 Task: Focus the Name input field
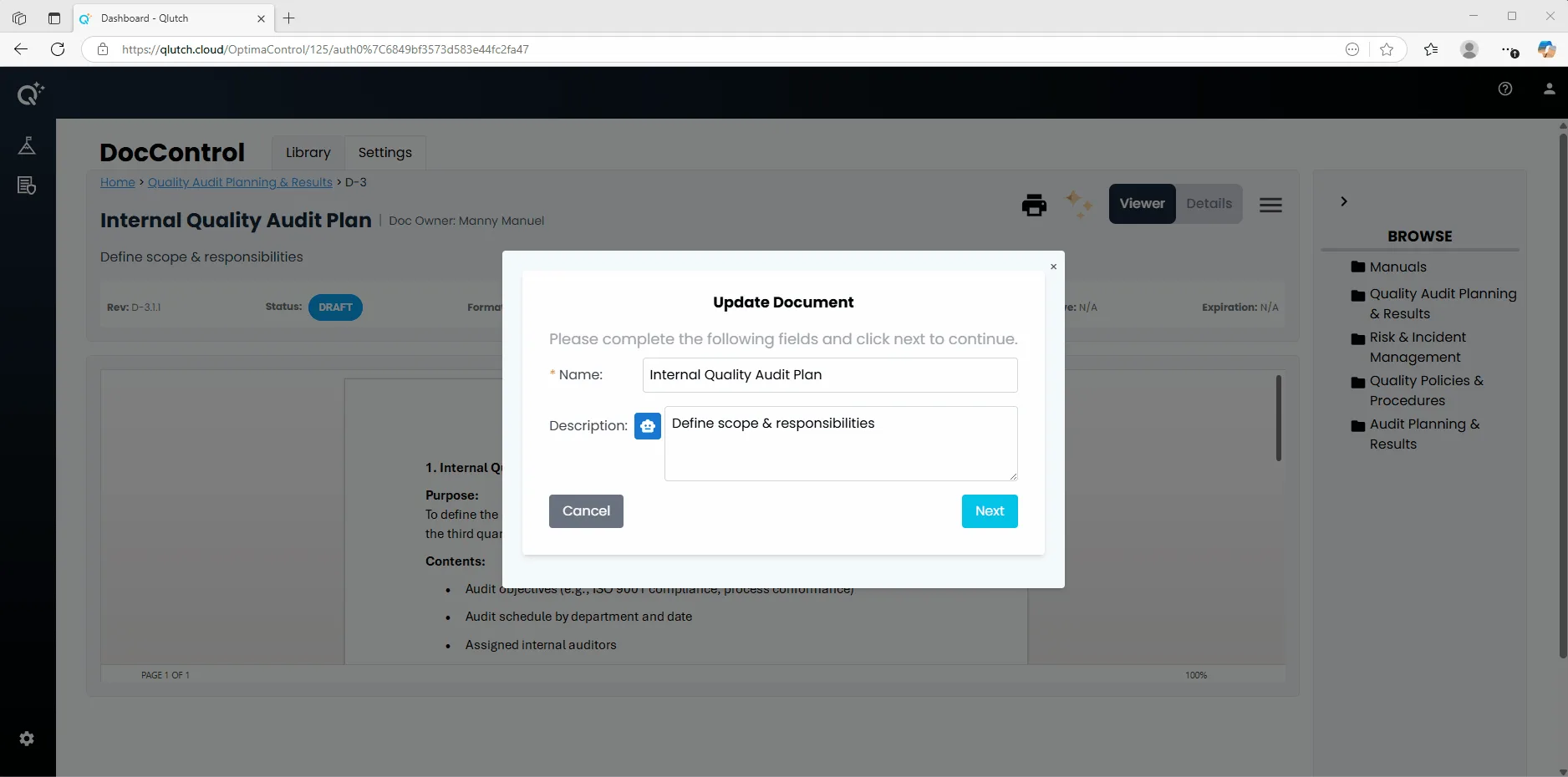coord(830,375)
